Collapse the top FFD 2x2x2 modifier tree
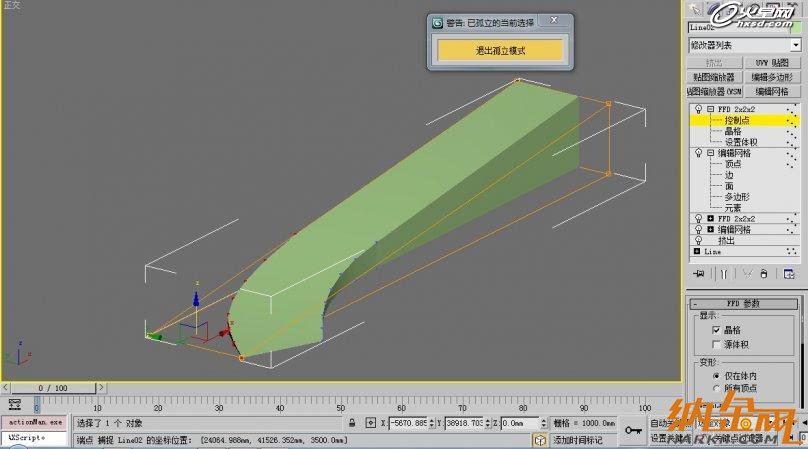The height and width of the screenshot is (449, 808). 709,108
